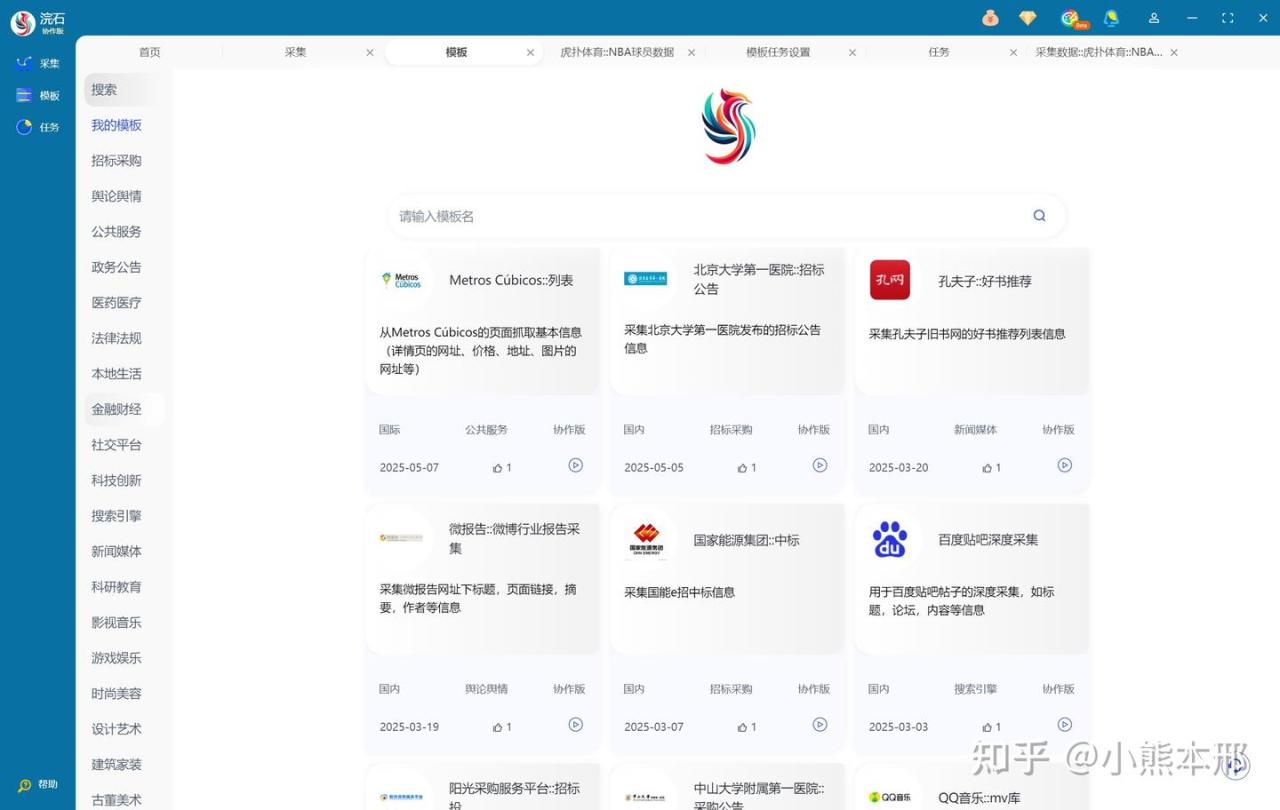The image size is (1280, 810).
Task: Close the 任务 tab
Action: (1013, 53)
